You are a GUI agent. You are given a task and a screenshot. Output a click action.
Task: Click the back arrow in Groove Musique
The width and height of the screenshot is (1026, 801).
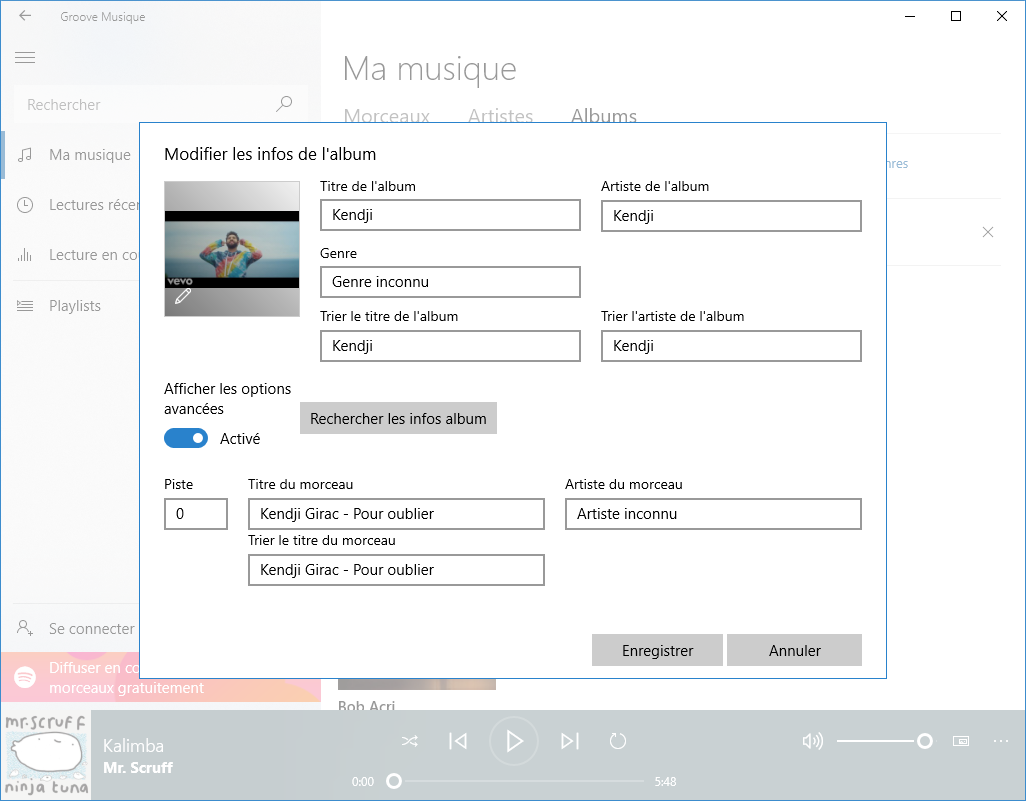(x=25, y=16)
